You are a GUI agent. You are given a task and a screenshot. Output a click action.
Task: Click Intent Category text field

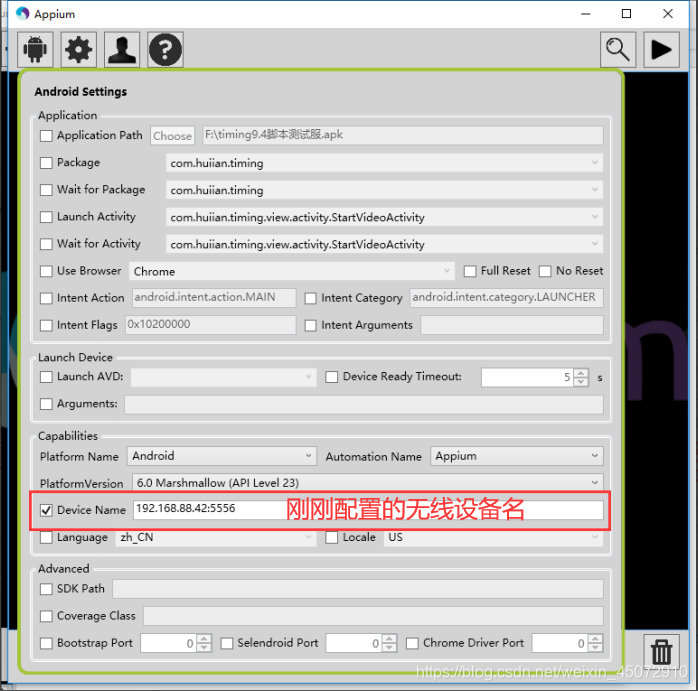click(x=507, y=298)
